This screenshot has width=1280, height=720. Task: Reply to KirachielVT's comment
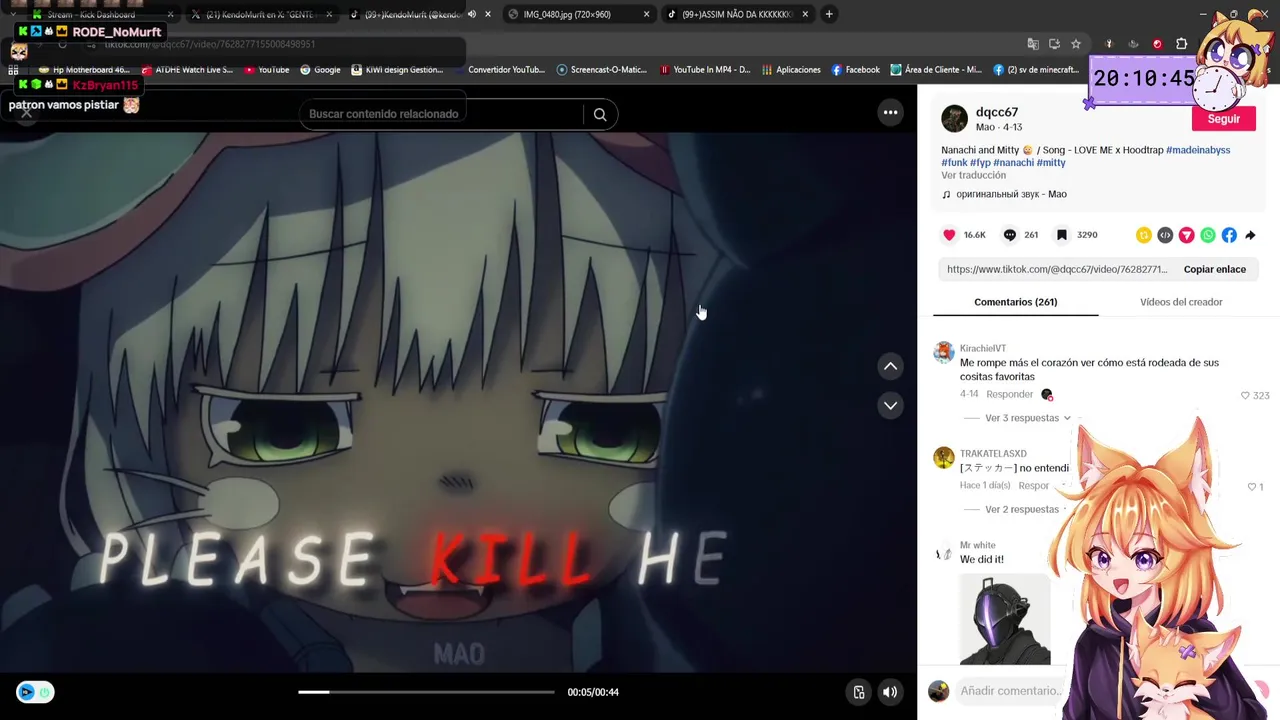(x=1009, y=394)
